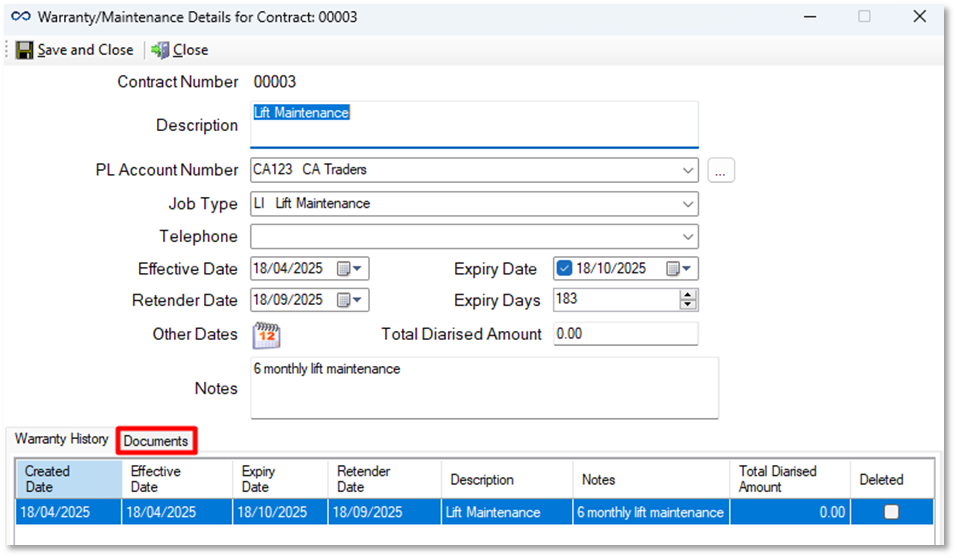
Task: Sort by Created Date column header
Action: tap(68, 479)
